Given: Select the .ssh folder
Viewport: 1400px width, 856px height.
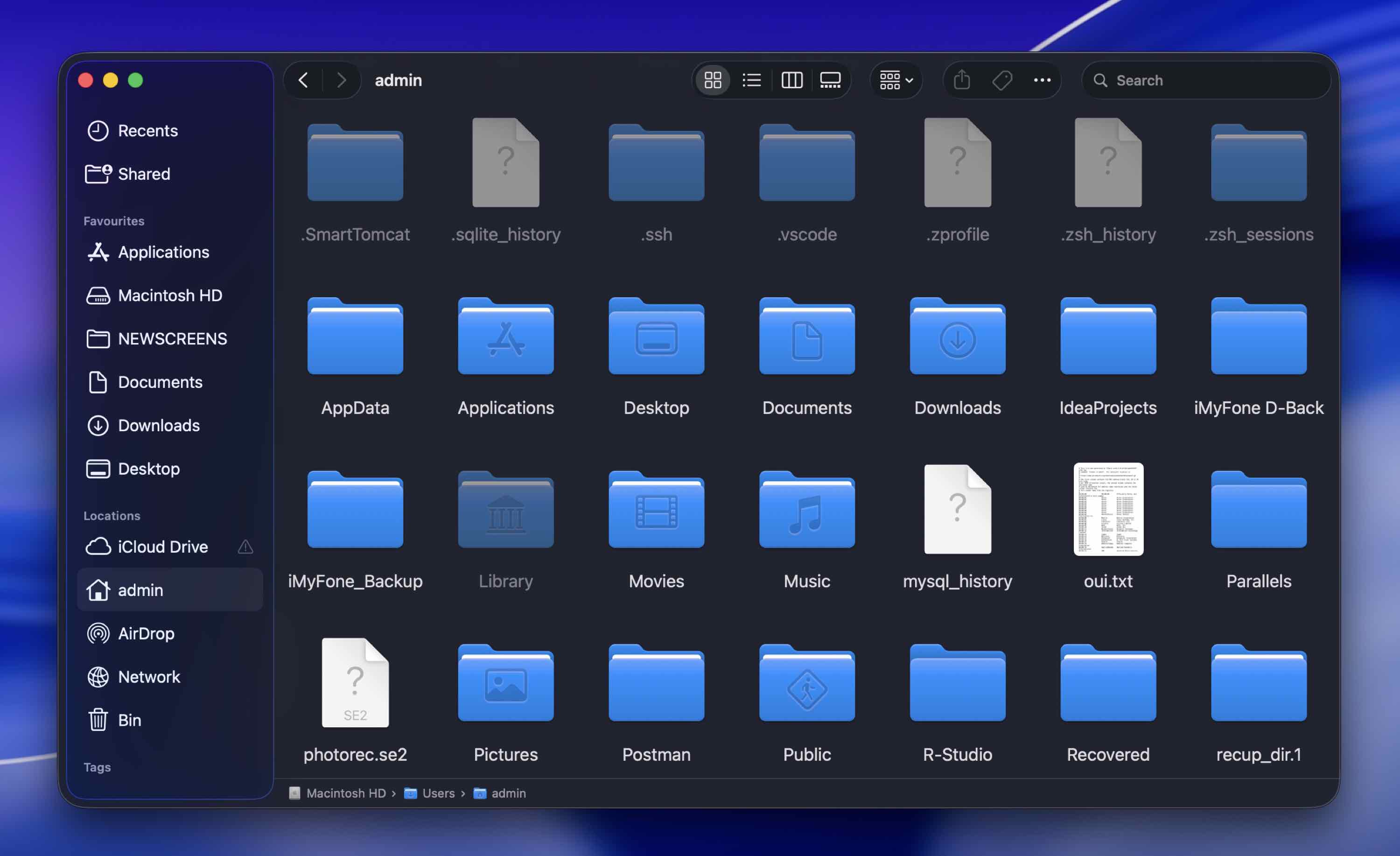Looking at the screenshot, I should tap(656, 163).
